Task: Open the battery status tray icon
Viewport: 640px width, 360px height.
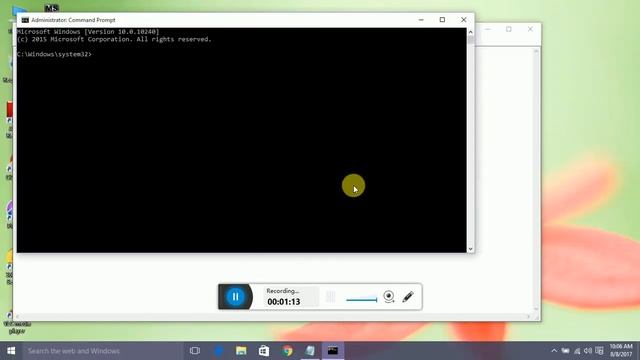Action: (565, 351)
